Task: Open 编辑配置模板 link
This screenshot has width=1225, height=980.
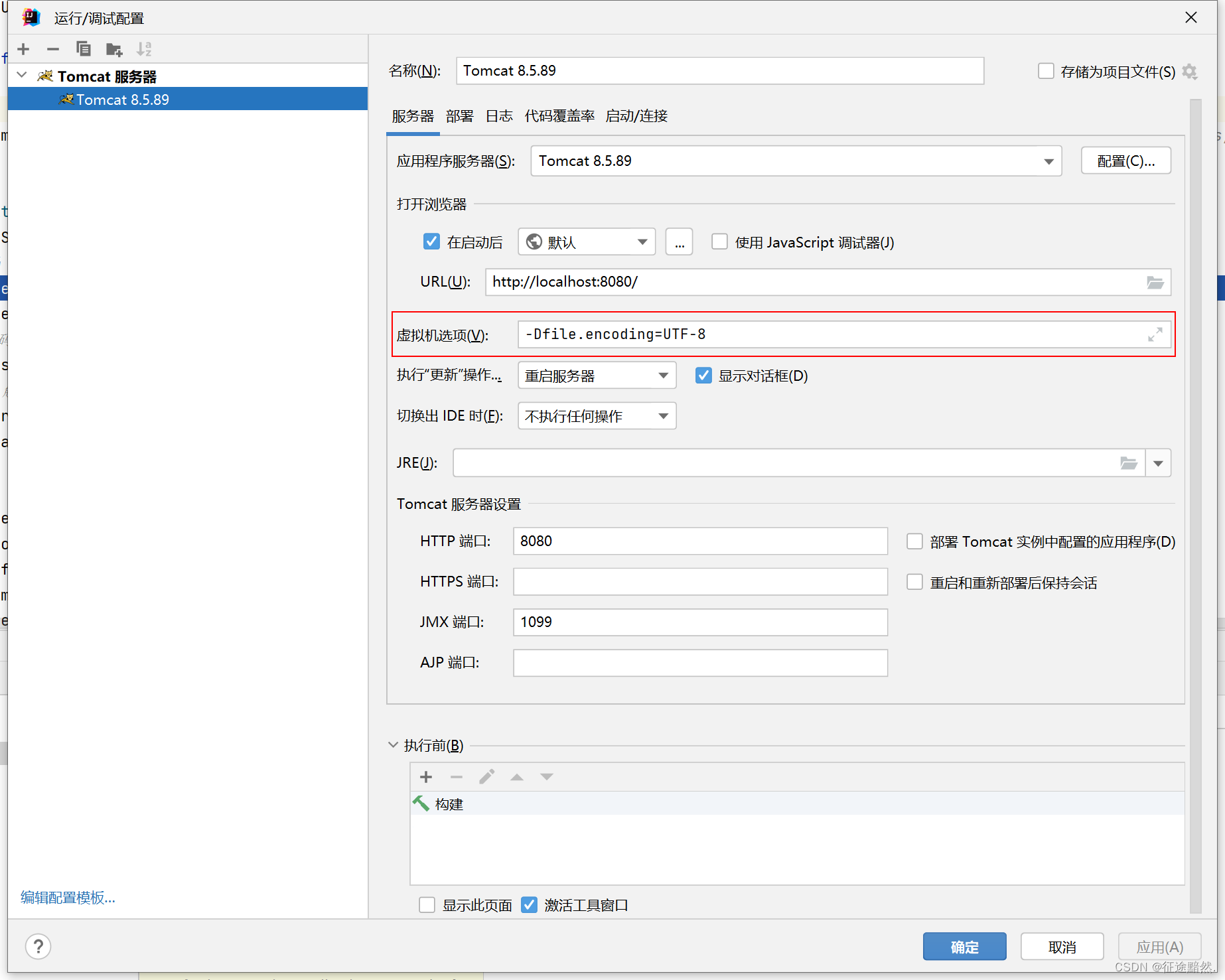Action: pos(68,898)
